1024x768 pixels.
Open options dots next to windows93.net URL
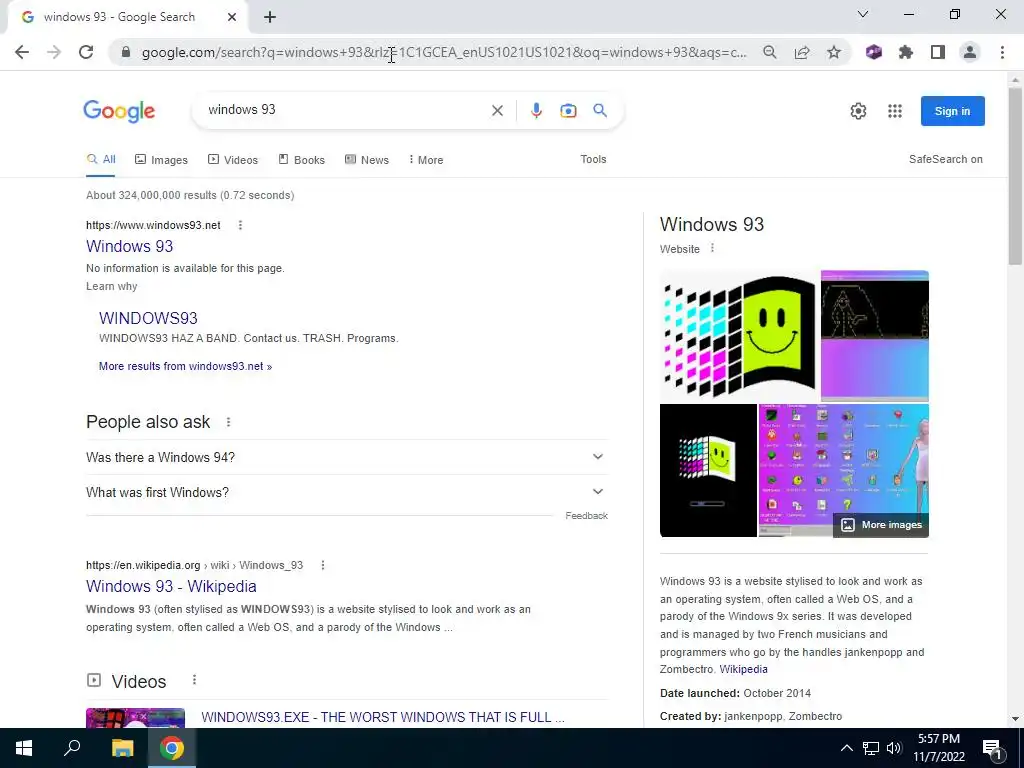click(240, 225)
